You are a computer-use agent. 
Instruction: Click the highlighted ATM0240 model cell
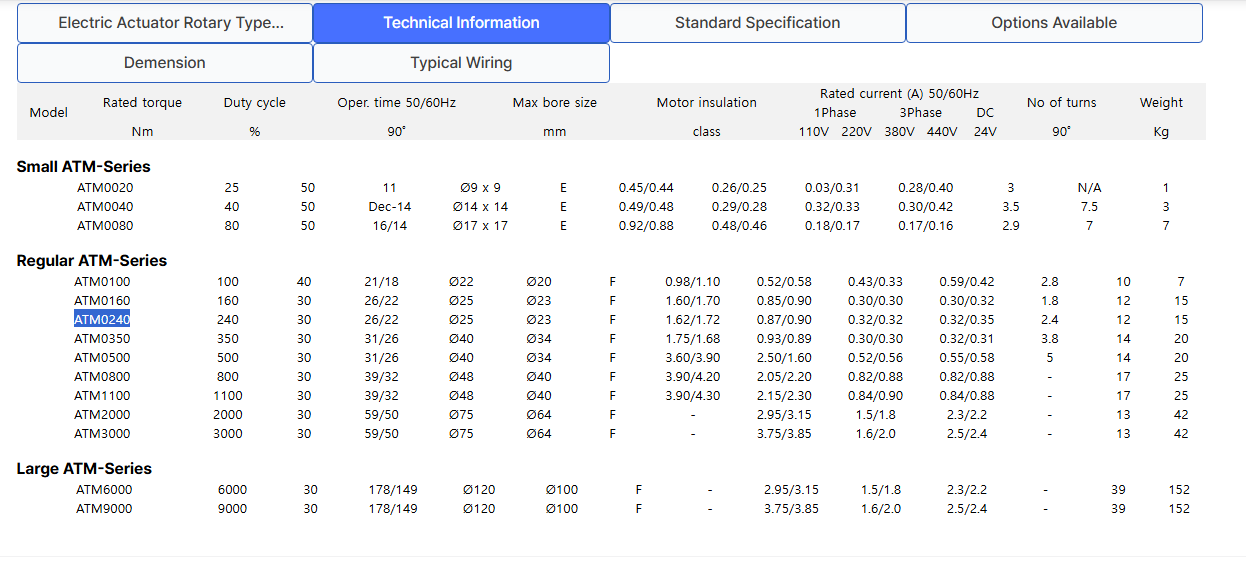(x=102, y=320)
